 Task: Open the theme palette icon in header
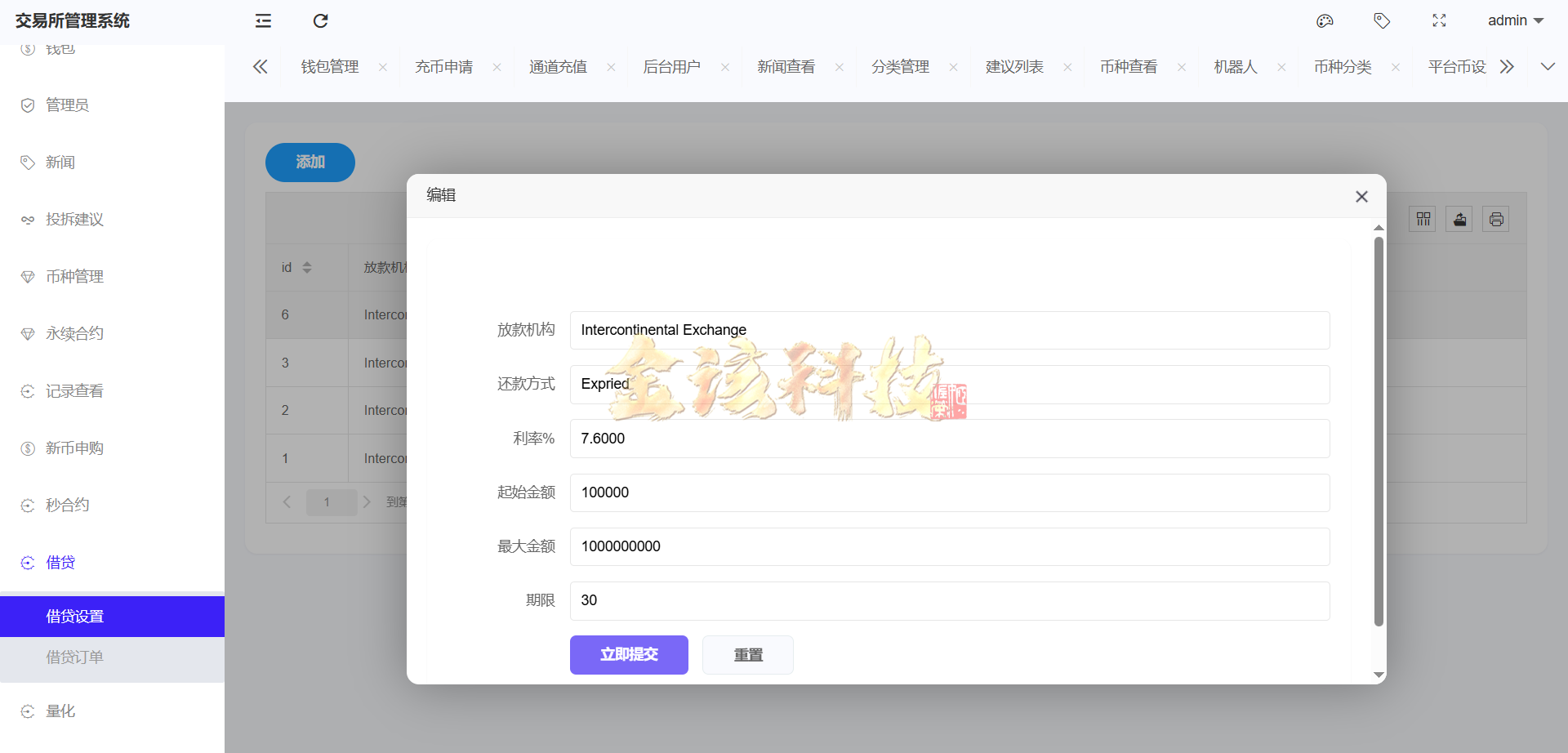tap(1325, 20)
